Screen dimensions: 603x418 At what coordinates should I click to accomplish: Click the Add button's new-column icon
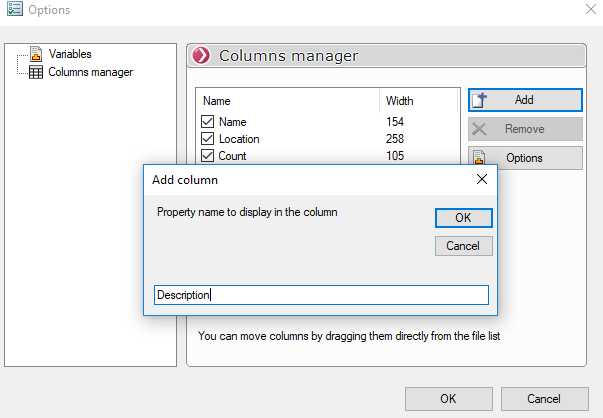pos(479,100)
